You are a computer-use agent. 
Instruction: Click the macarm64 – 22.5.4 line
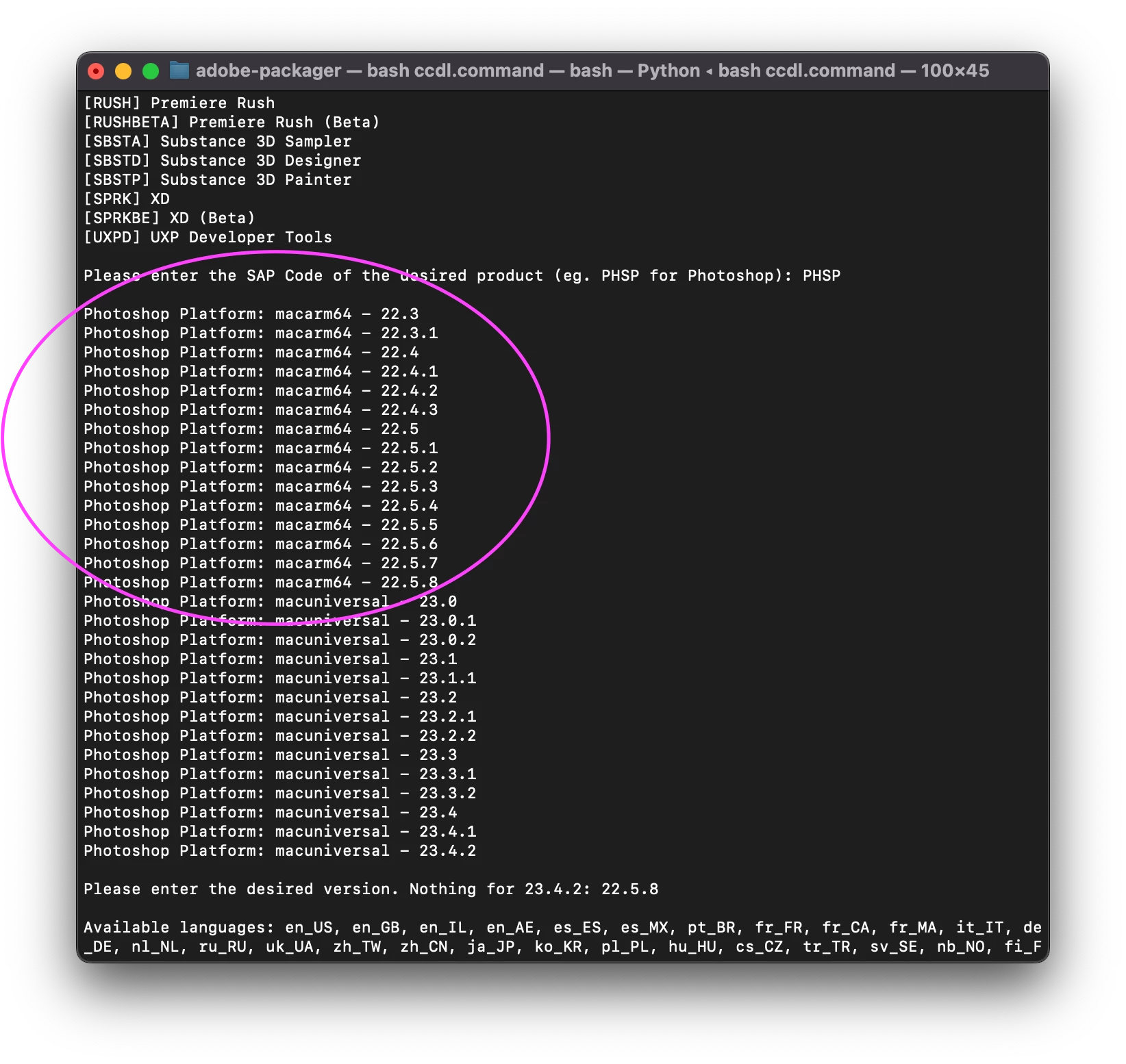click(261, 506)
